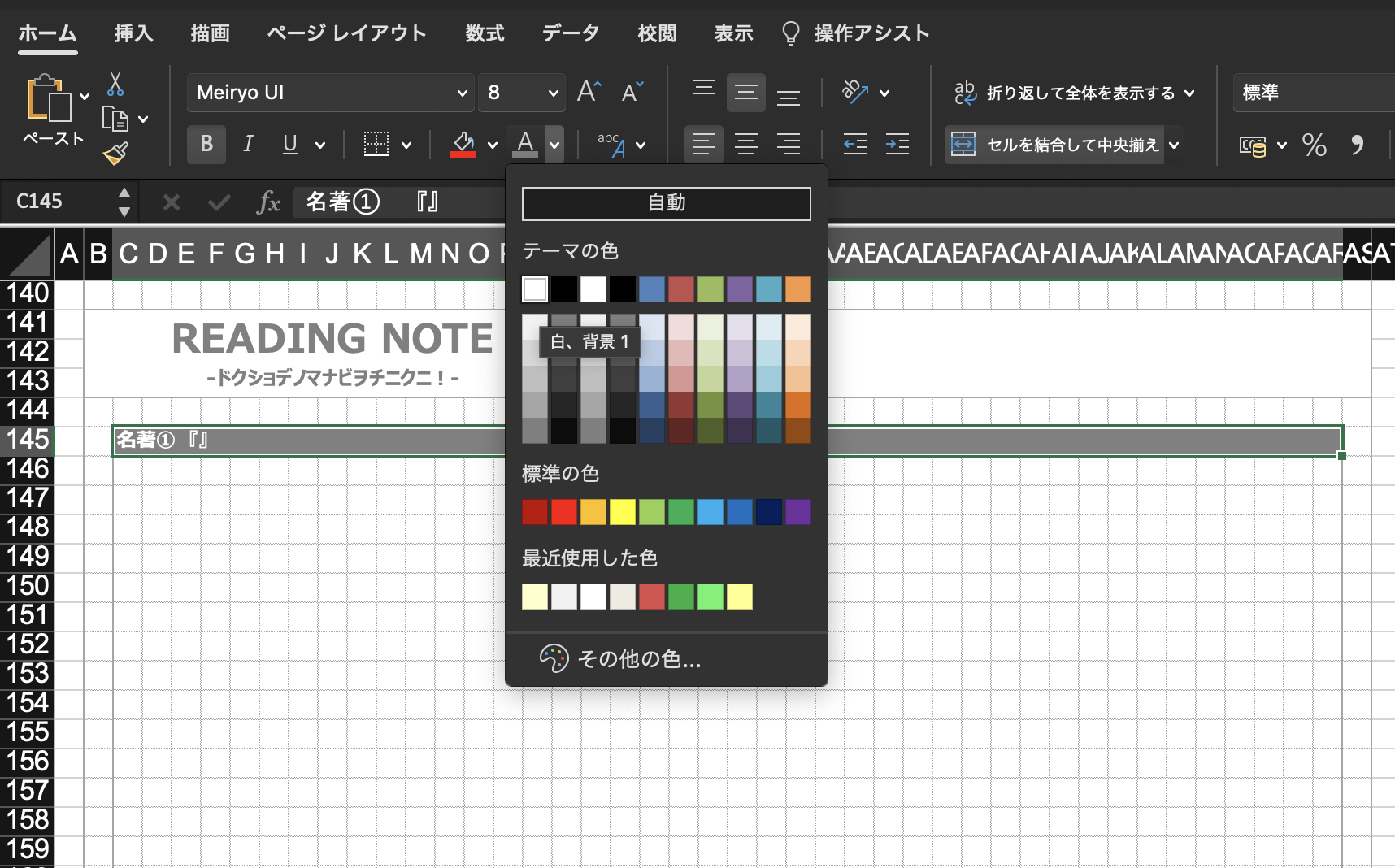1395x868 pixels.
Task: Click the decrease font size icon
Action: pos(632,92)
